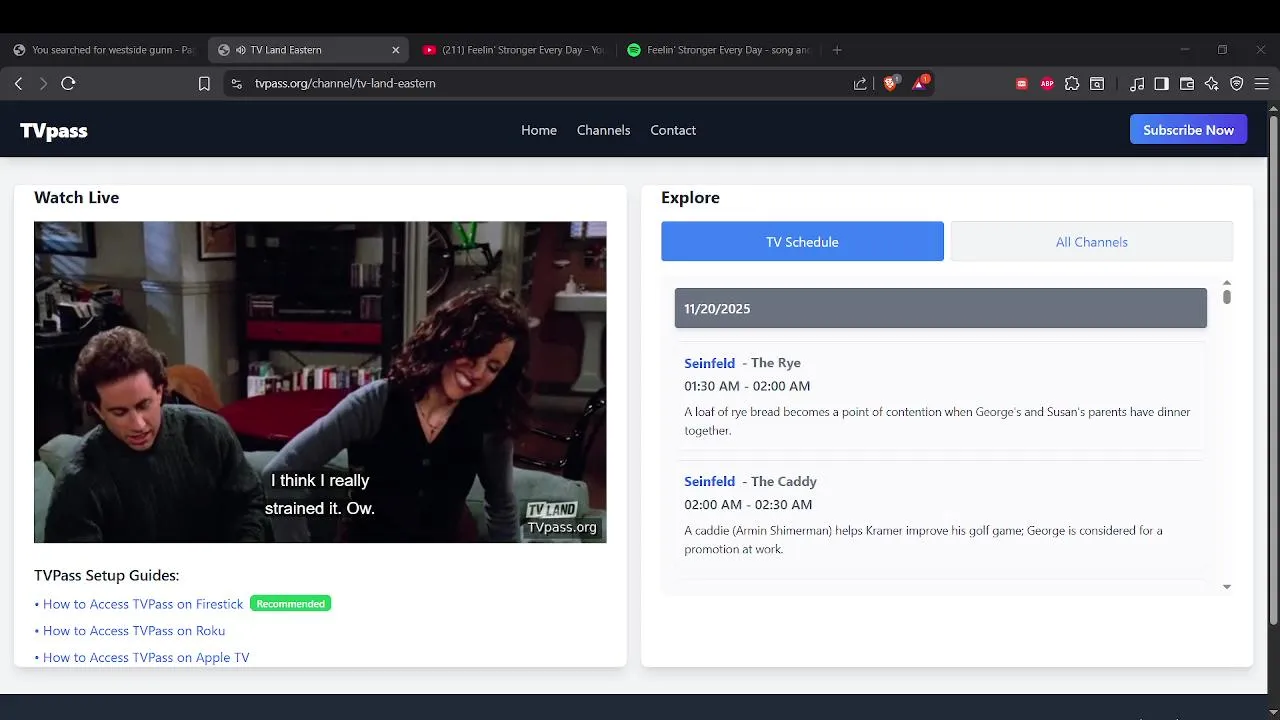Close the TV Land Eastern tab
This screenshot has height=720, width=1280.
395,50
